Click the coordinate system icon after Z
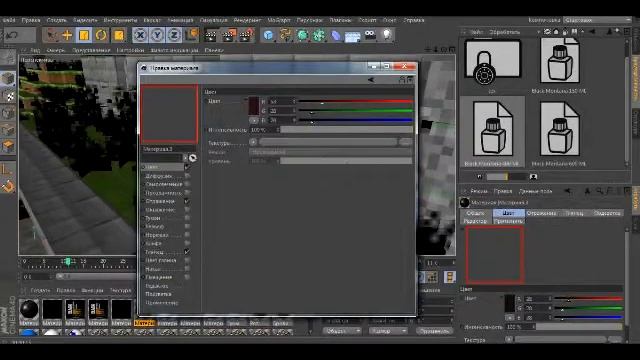Viewport: 640px width, 360px height. tap(191, 36)
